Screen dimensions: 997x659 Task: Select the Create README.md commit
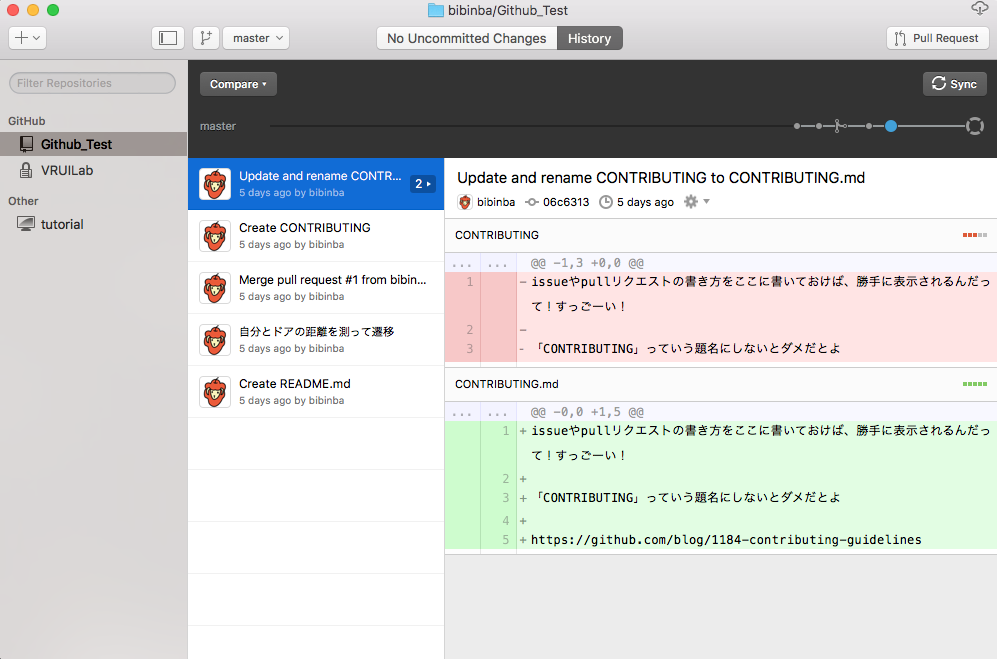point(316,392)
